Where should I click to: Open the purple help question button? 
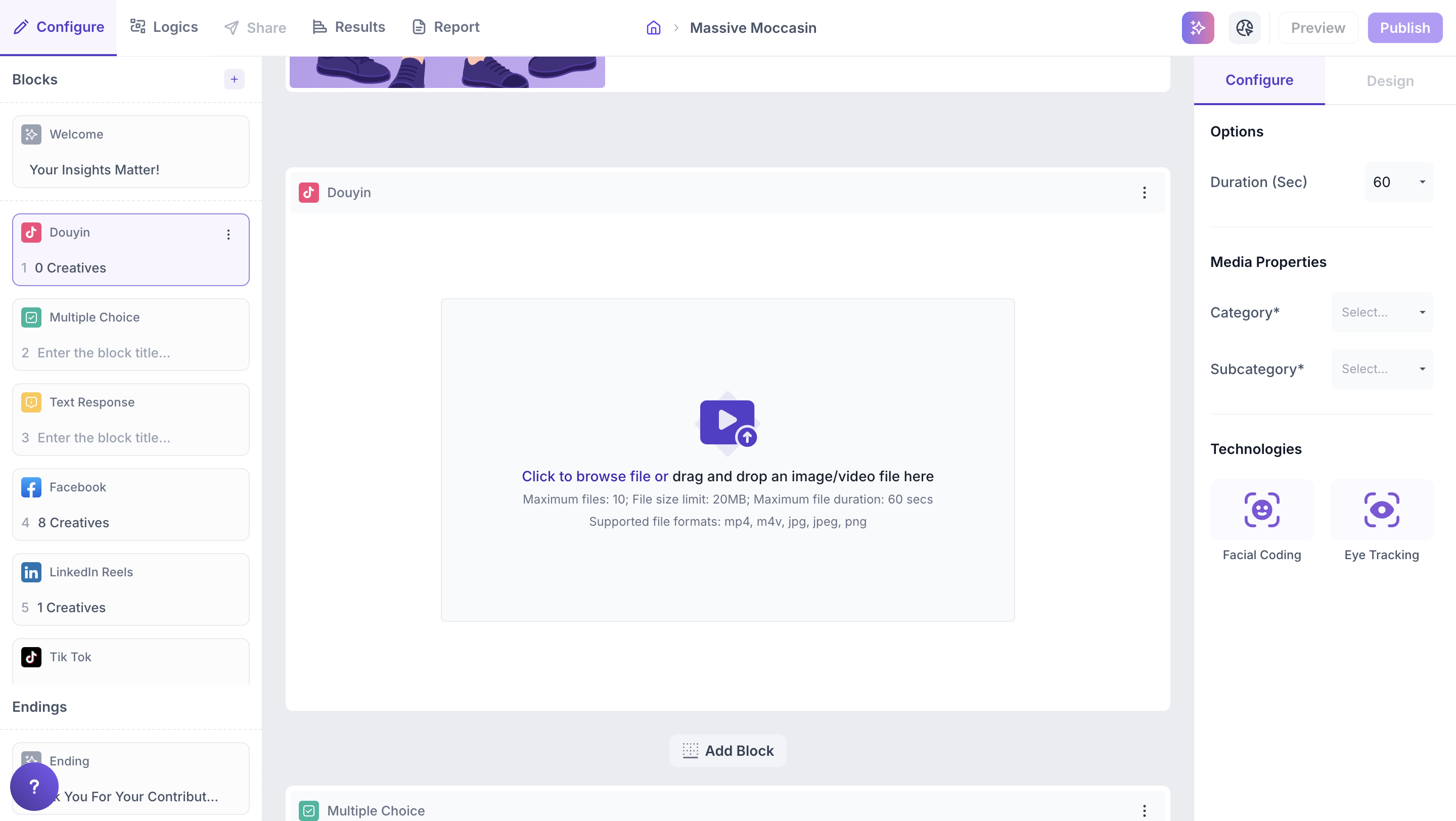pos(34,786)
